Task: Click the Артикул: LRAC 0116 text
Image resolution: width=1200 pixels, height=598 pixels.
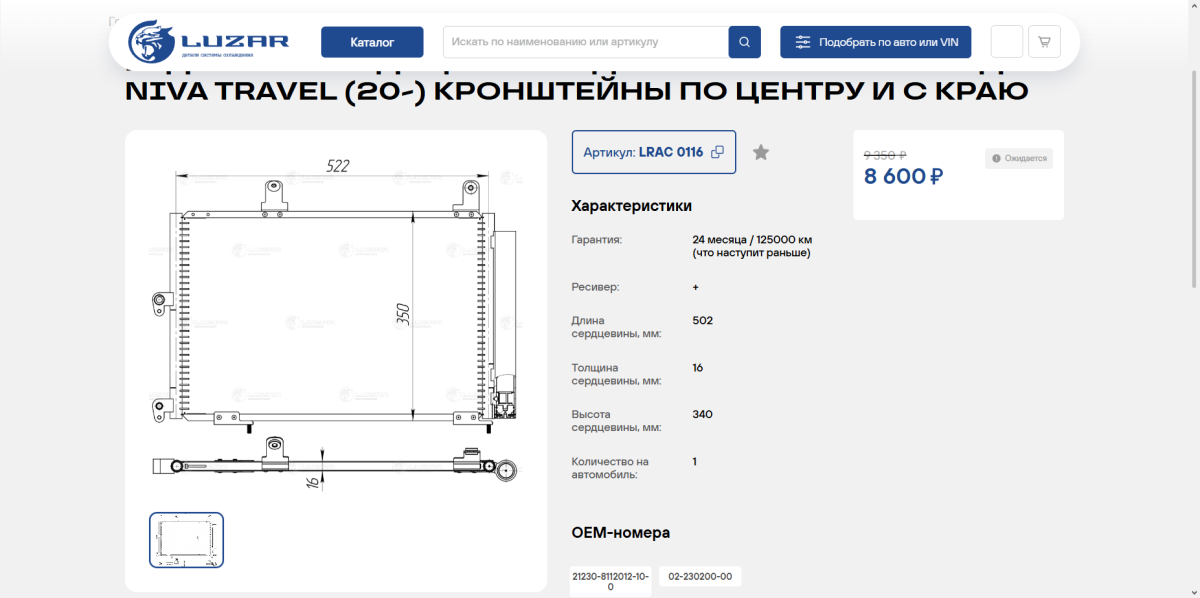Action: 643,152
